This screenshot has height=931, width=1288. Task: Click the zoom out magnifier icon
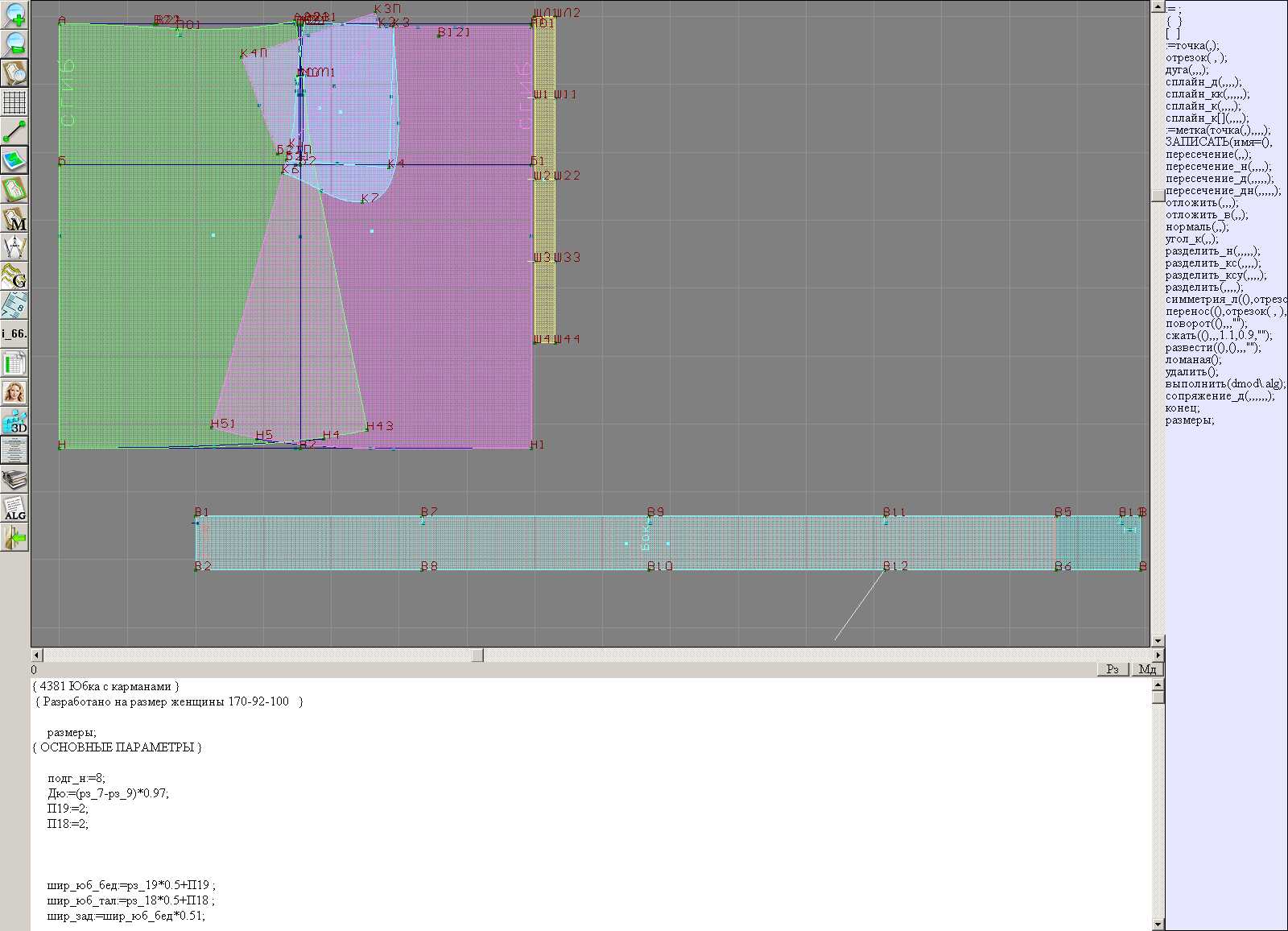(x=14, y=43)
